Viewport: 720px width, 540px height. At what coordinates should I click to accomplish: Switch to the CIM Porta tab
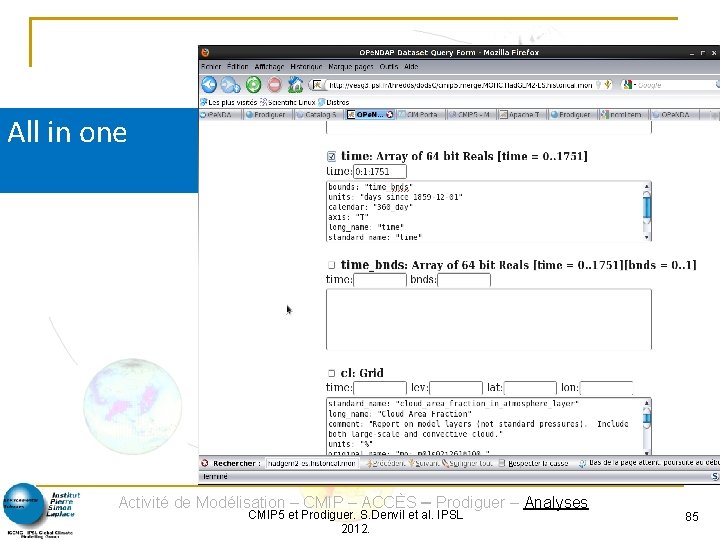coord(418,114)
